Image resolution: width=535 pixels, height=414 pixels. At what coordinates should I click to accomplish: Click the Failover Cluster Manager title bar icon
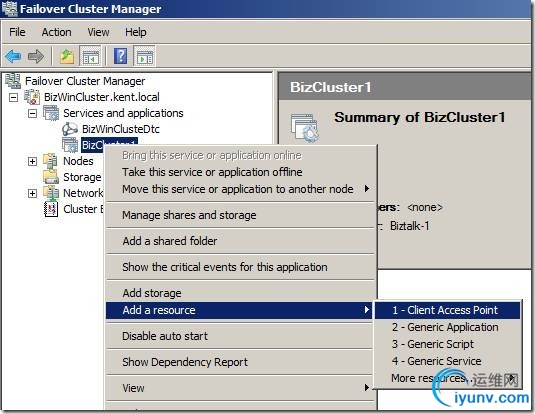pos(10,8)
